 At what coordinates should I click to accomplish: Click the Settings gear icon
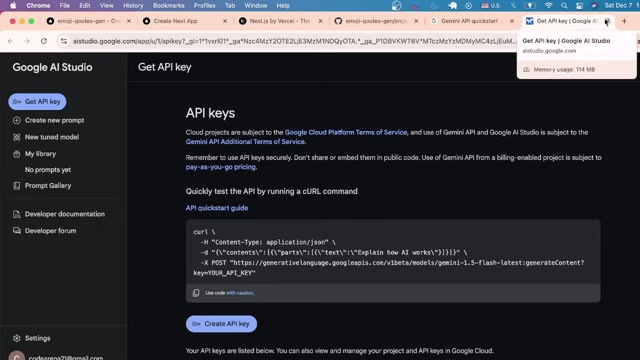[x=16, y=338]
